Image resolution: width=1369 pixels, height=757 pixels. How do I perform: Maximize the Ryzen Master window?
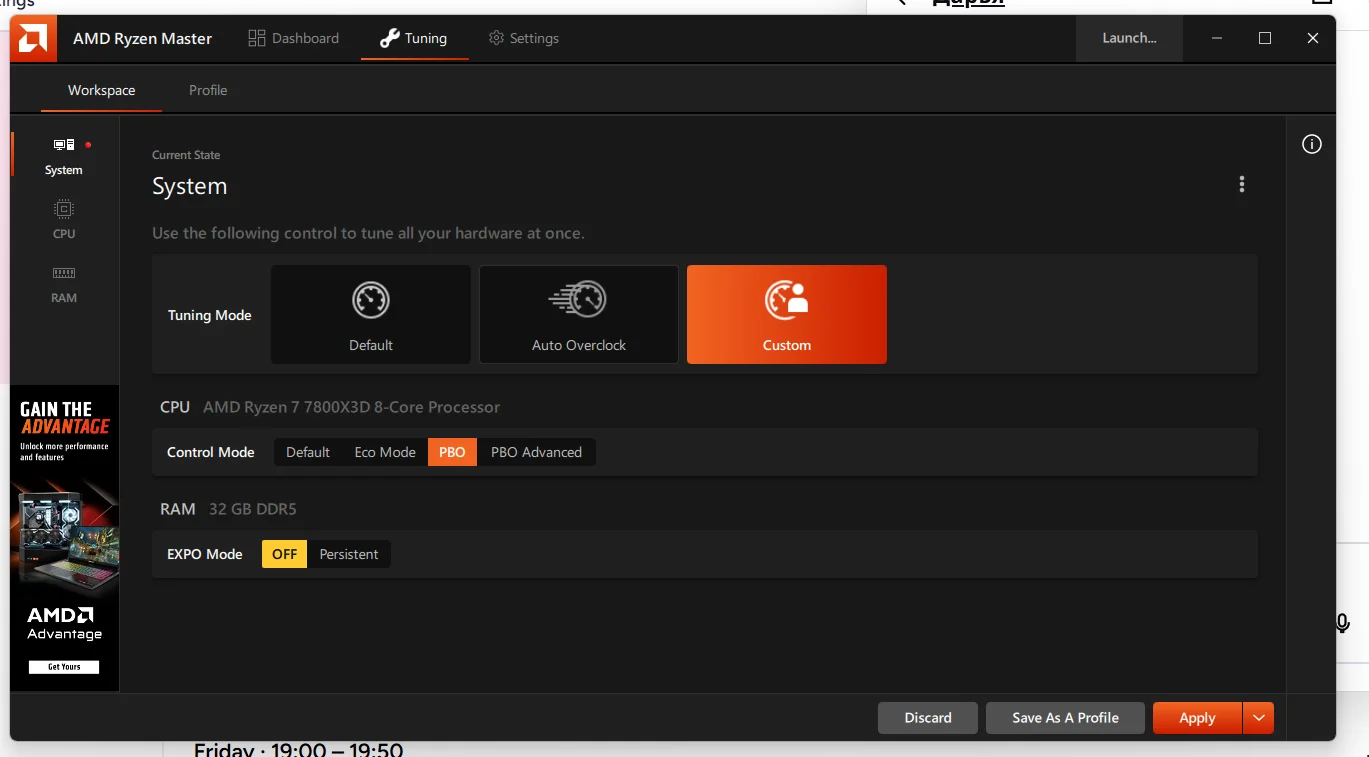coord(1265,38)
